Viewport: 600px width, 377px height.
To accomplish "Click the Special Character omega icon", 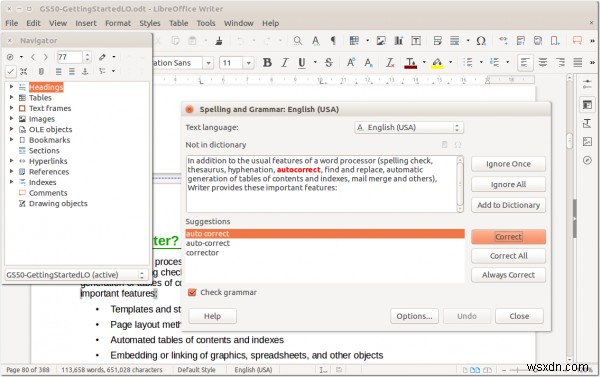I will coord(481,41).
